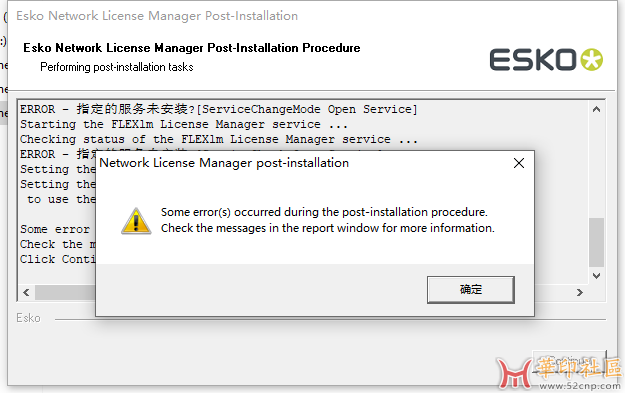Click the report window's scroll up arrow
This screenshot has height=393, width=625.
[x=596, y=109]
